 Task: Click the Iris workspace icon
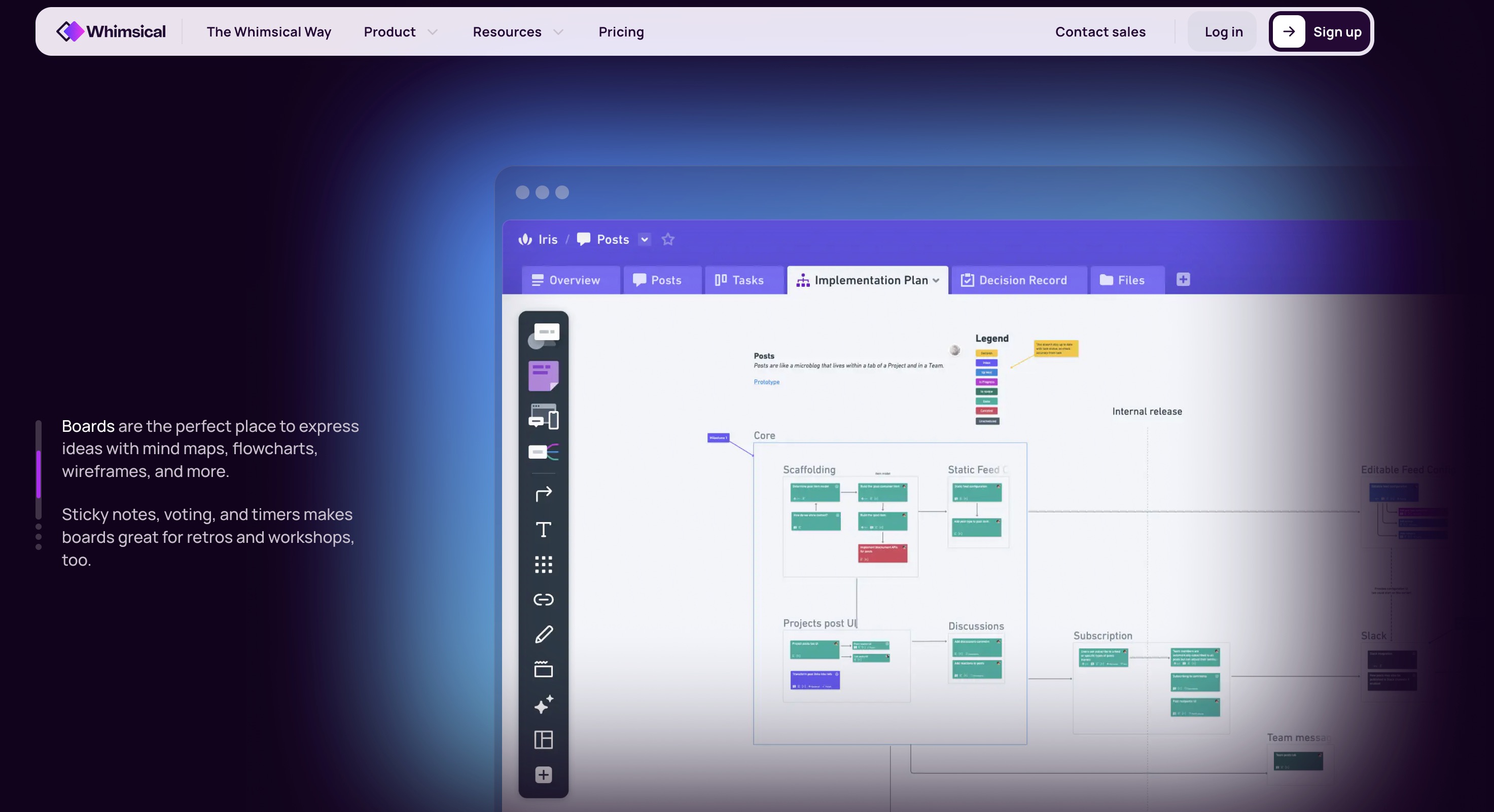coord(525,239)
